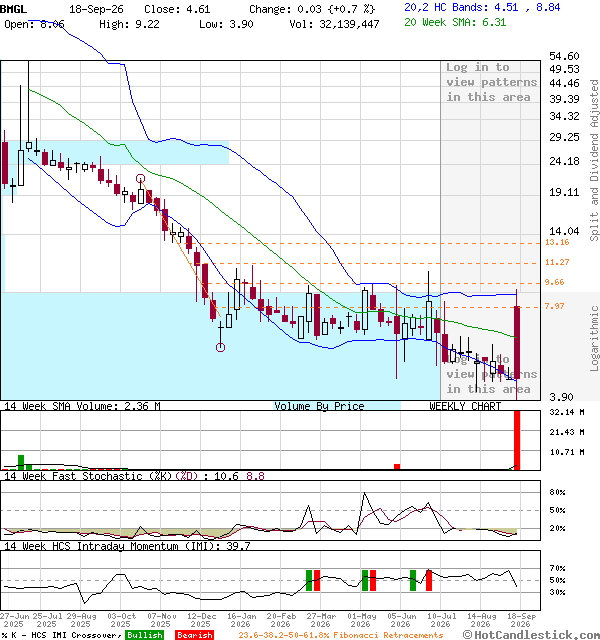Click the green Bullish legend badge
Image resolution: width=600 pixels, height=640 pixels.
(x=144, y=635)
